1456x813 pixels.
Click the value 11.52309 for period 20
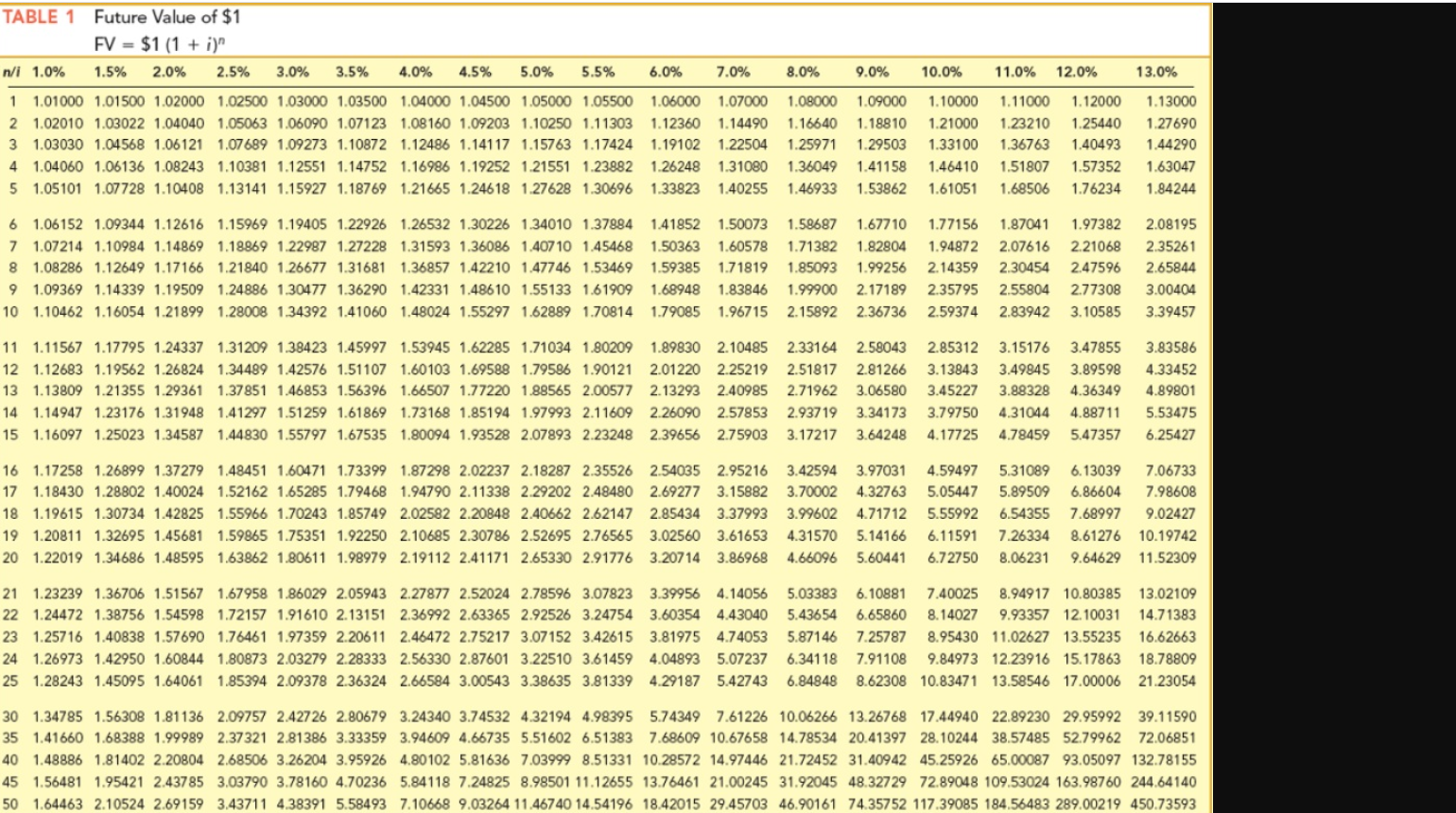(x=1170, y=559)
